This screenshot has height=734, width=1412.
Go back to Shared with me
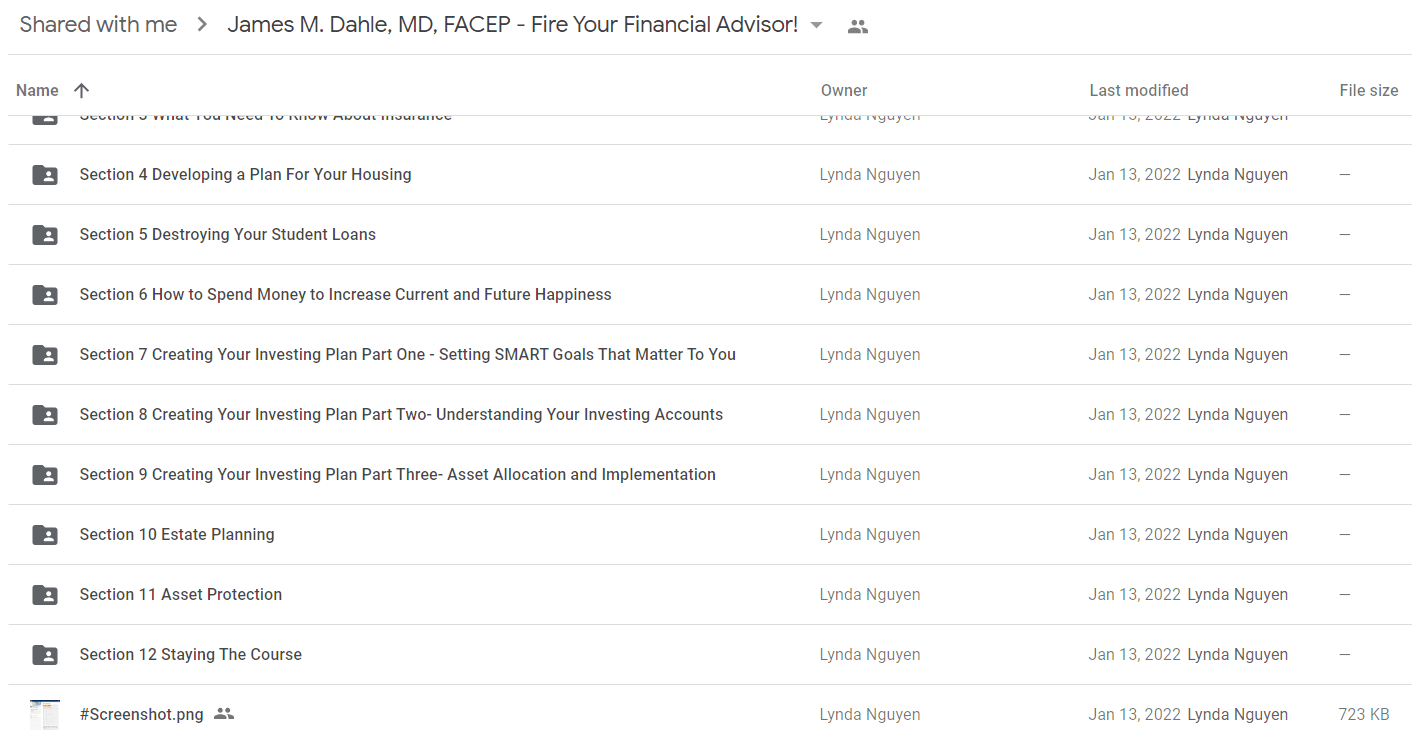(x=98, y=25)
